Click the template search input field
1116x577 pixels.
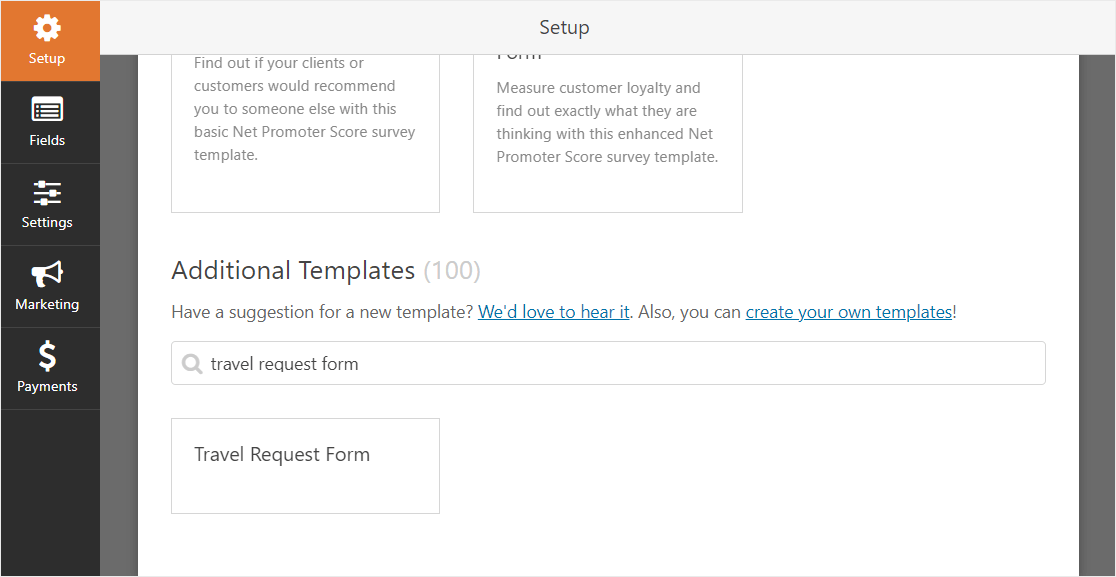(x=609, y=364)
